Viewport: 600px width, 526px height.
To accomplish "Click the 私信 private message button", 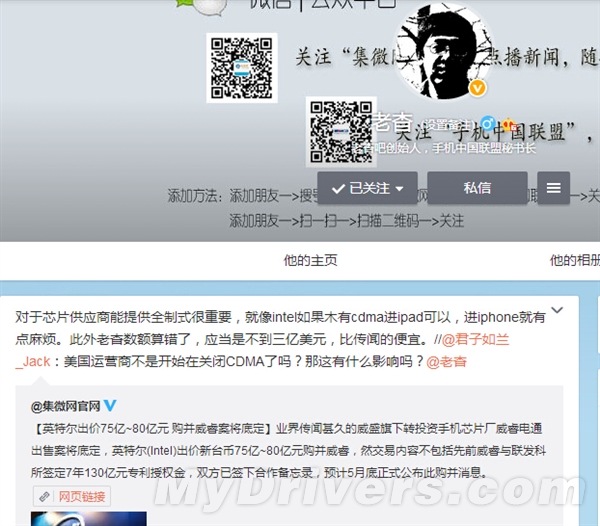I will (x=477, y=188).
